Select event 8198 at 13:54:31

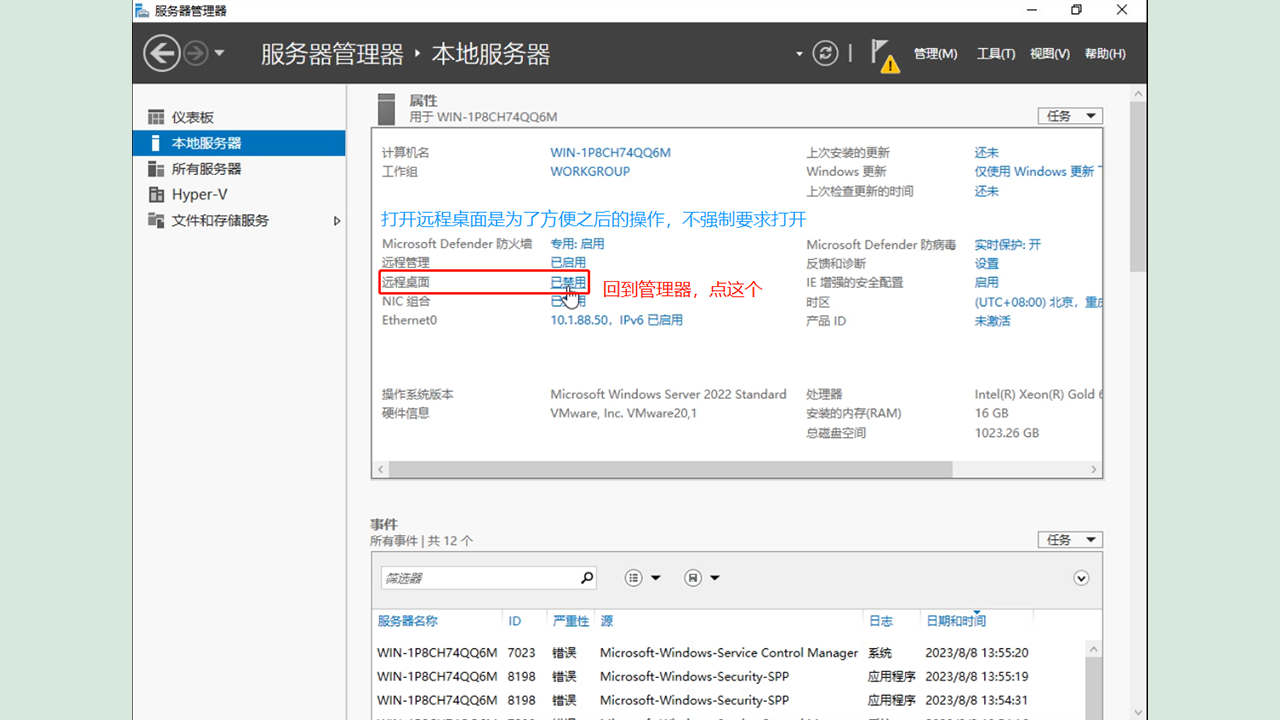[728, 701]
